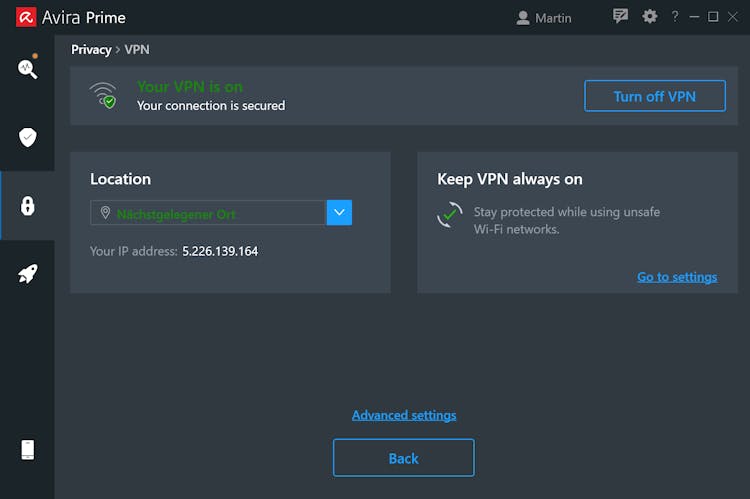Click the Nächstgelegener Ort location field
Screen dimensions: 750x499
pyautogui.click(x=208, y=212)
